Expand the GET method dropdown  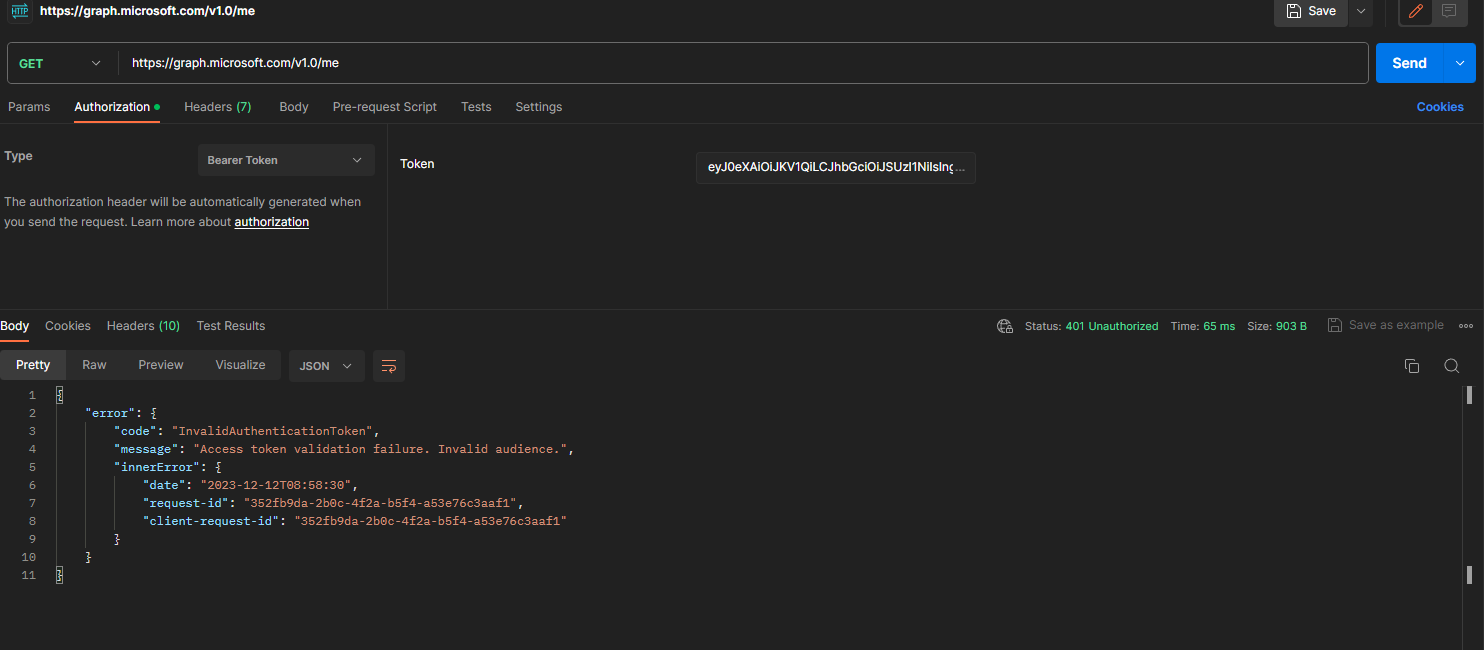coord(60,63)
